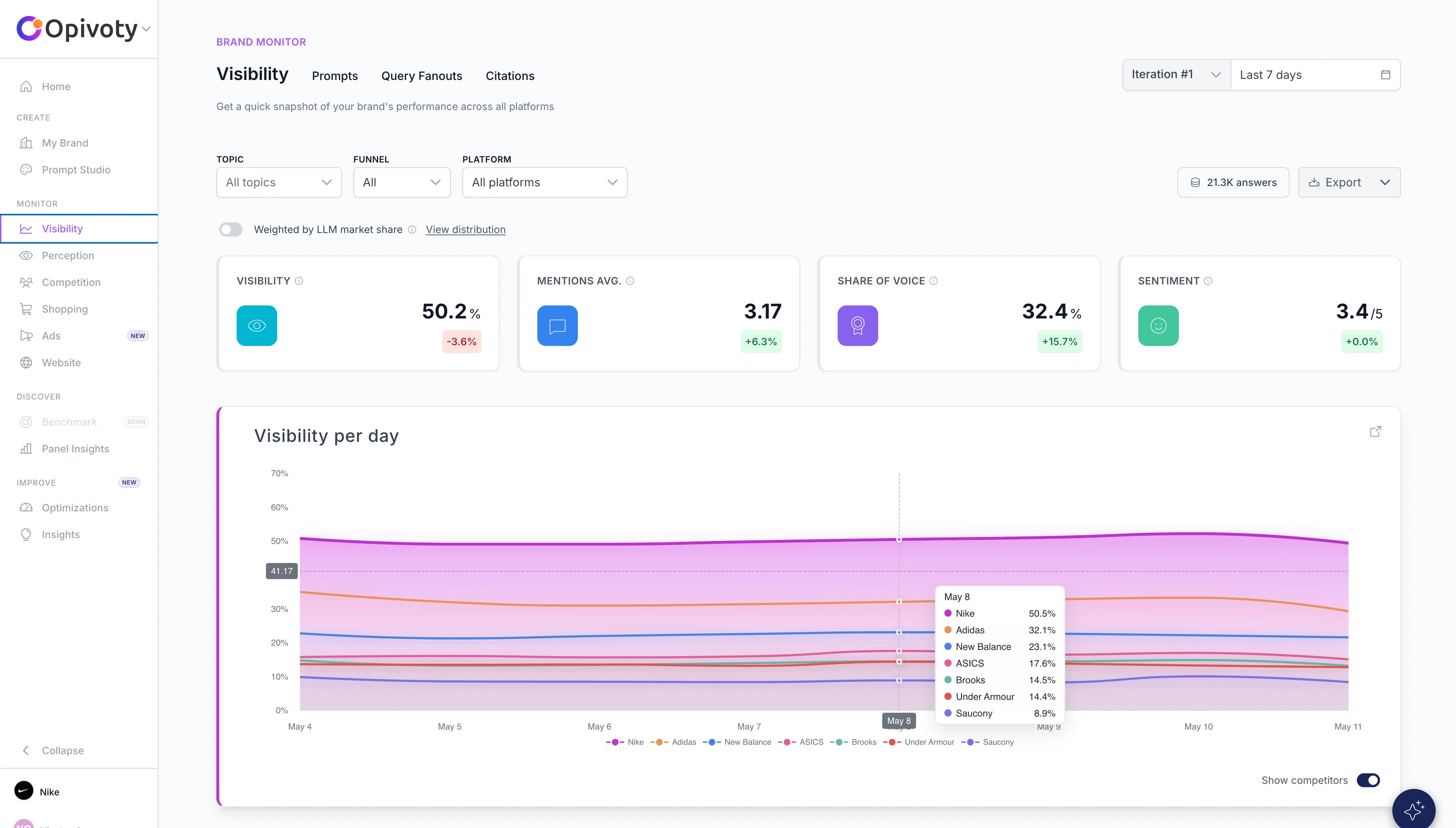Expand the Funnel All dropdown
This screenshot has height=828, width=1456.
402,182
